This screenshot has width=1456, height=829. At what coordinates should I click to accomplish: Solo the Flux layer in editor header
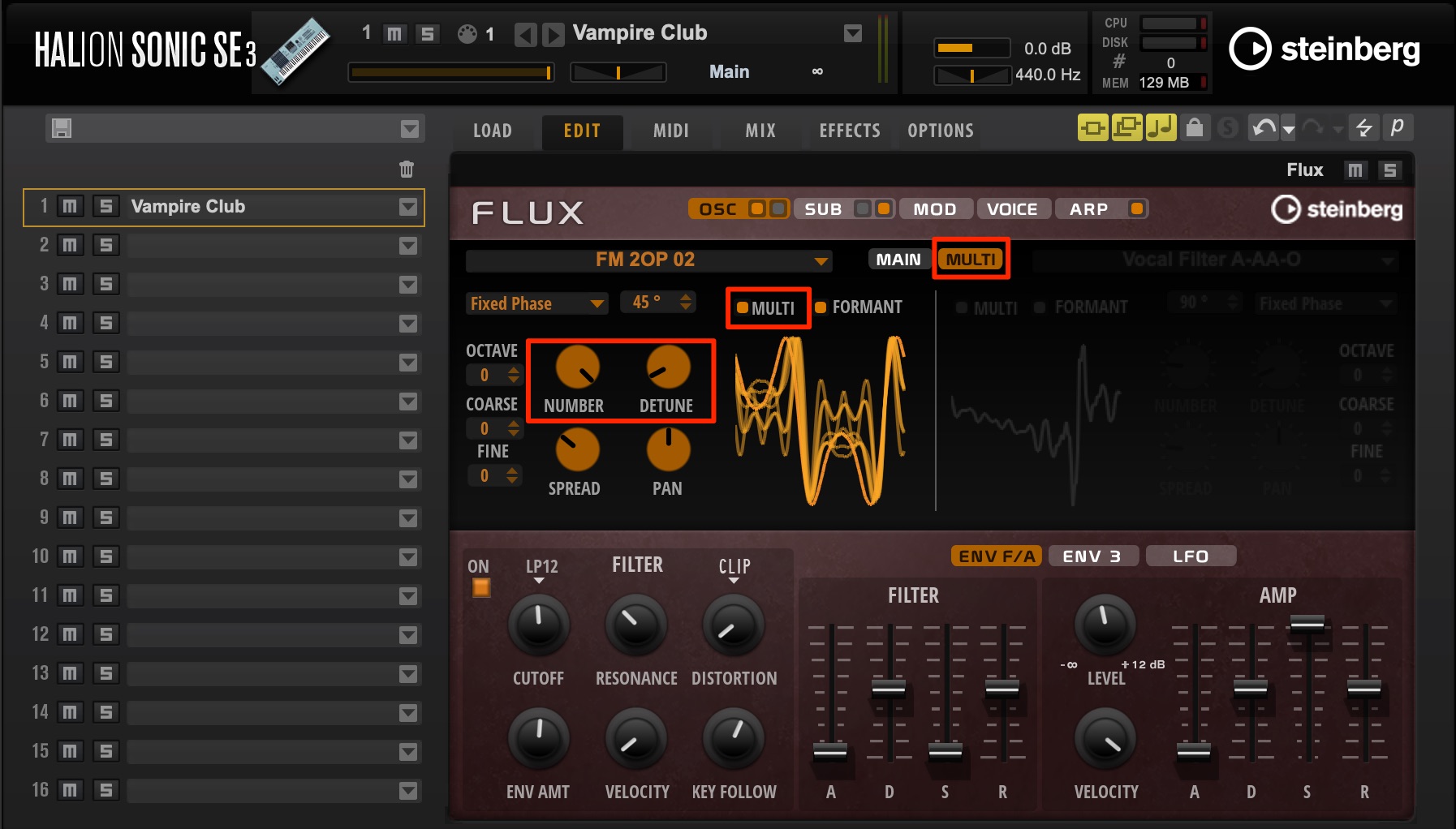tap(1389, 170)
